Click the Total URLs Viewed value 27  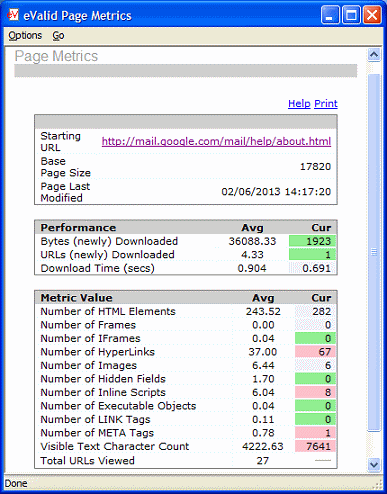[x=263, y=460]
